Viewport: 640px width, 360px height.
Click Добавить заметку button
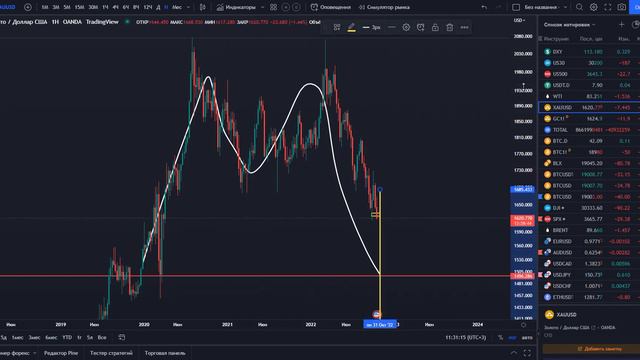tap(591, 349)
